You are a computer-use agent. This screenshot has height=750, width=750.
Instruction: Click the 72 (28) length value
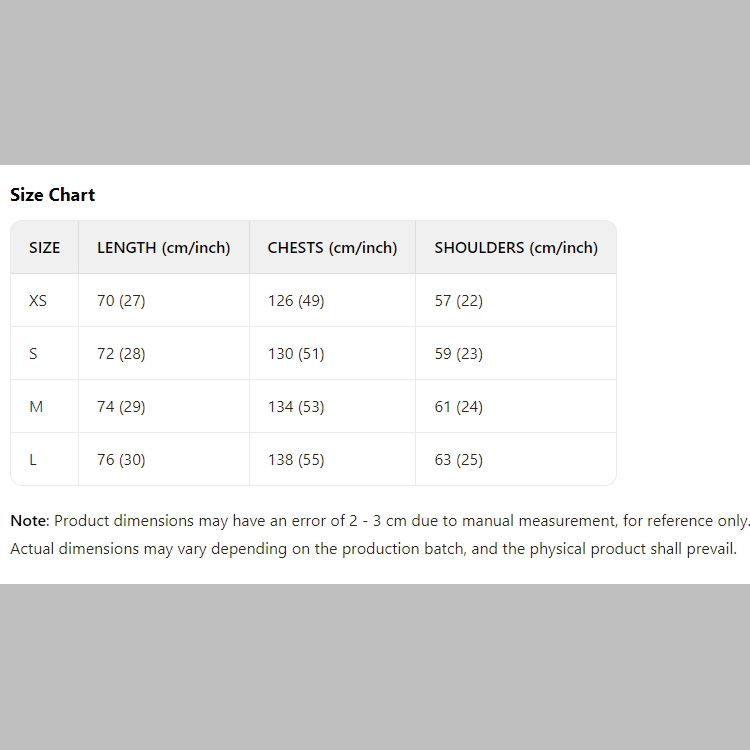coord(121,354)
